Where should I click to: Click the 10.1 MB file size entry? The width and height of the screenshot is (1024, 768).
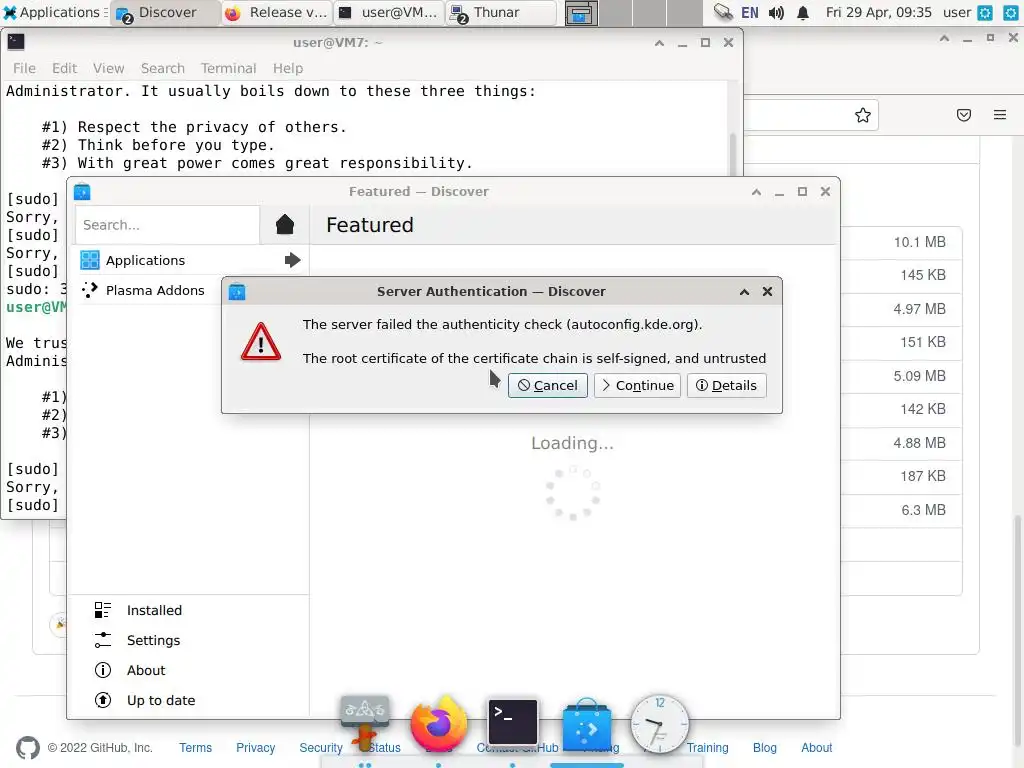[920, 242]
